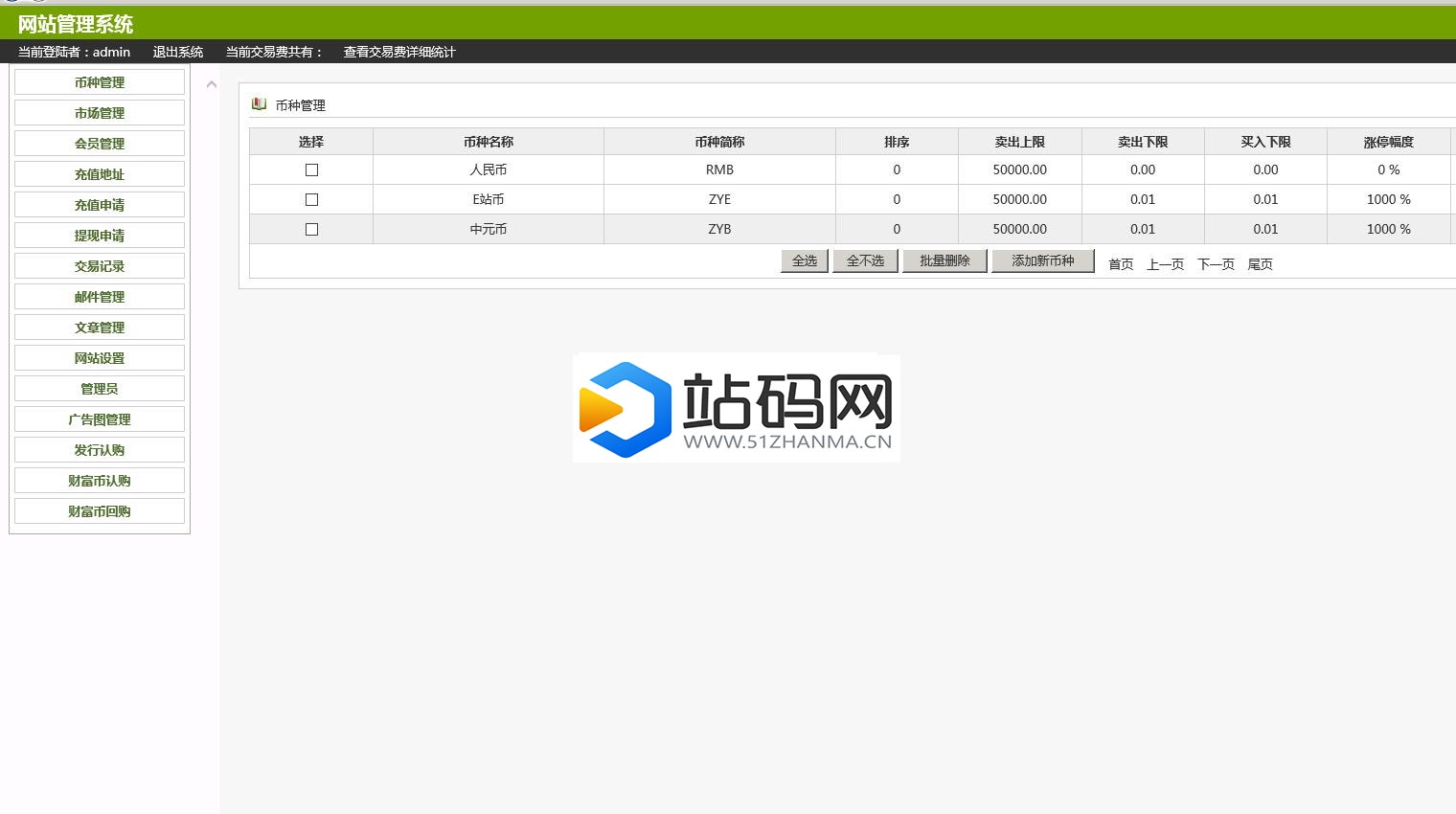
Task: Click 50000.00 in the 人民币 row
Action: [1020, 170]
